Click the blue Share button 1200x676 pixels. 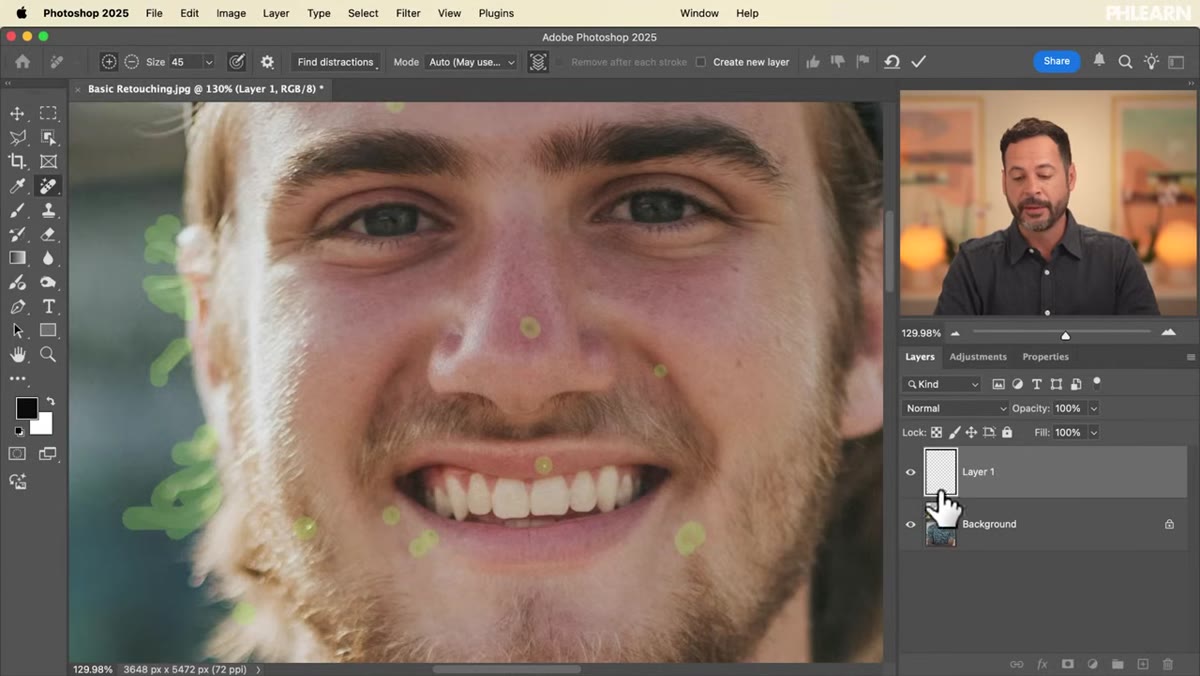tap(1056, 61)
